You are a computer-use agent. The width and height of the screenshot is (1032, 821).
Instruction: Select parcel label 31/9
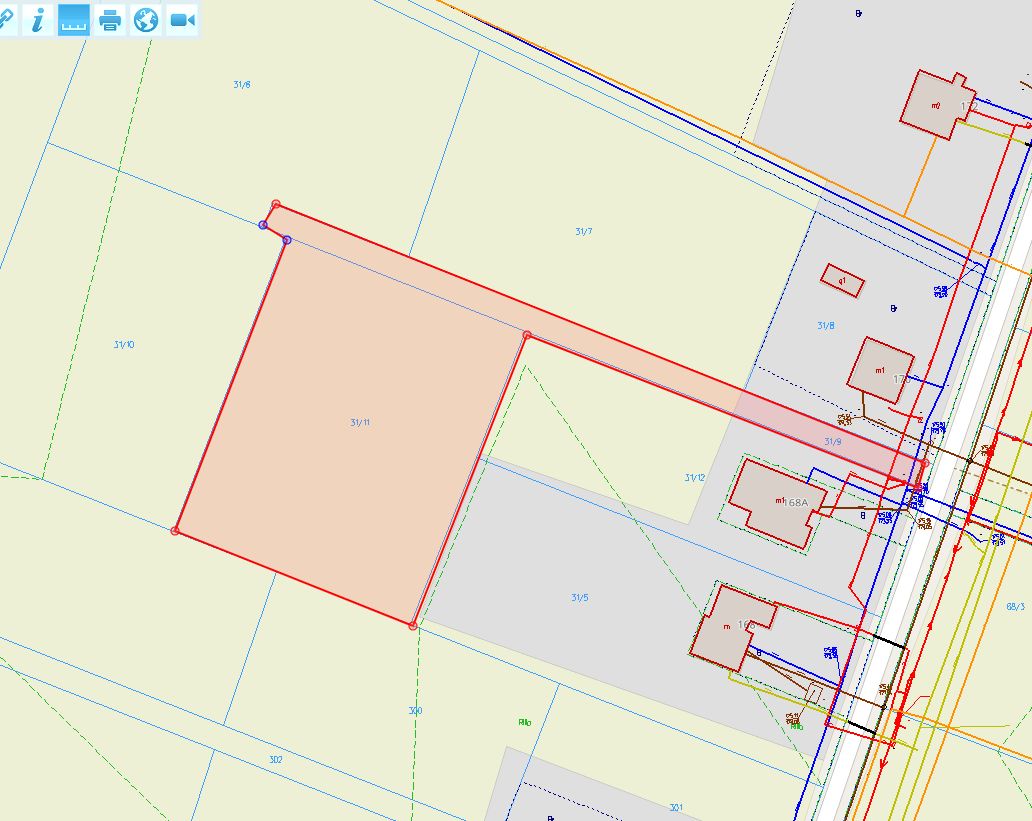(x=833, y=441)
